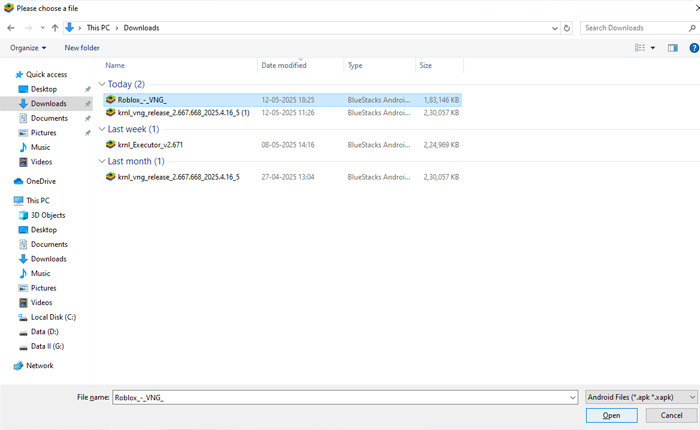
Task: Sort by Name column header
Action: [x=115, y=65]
